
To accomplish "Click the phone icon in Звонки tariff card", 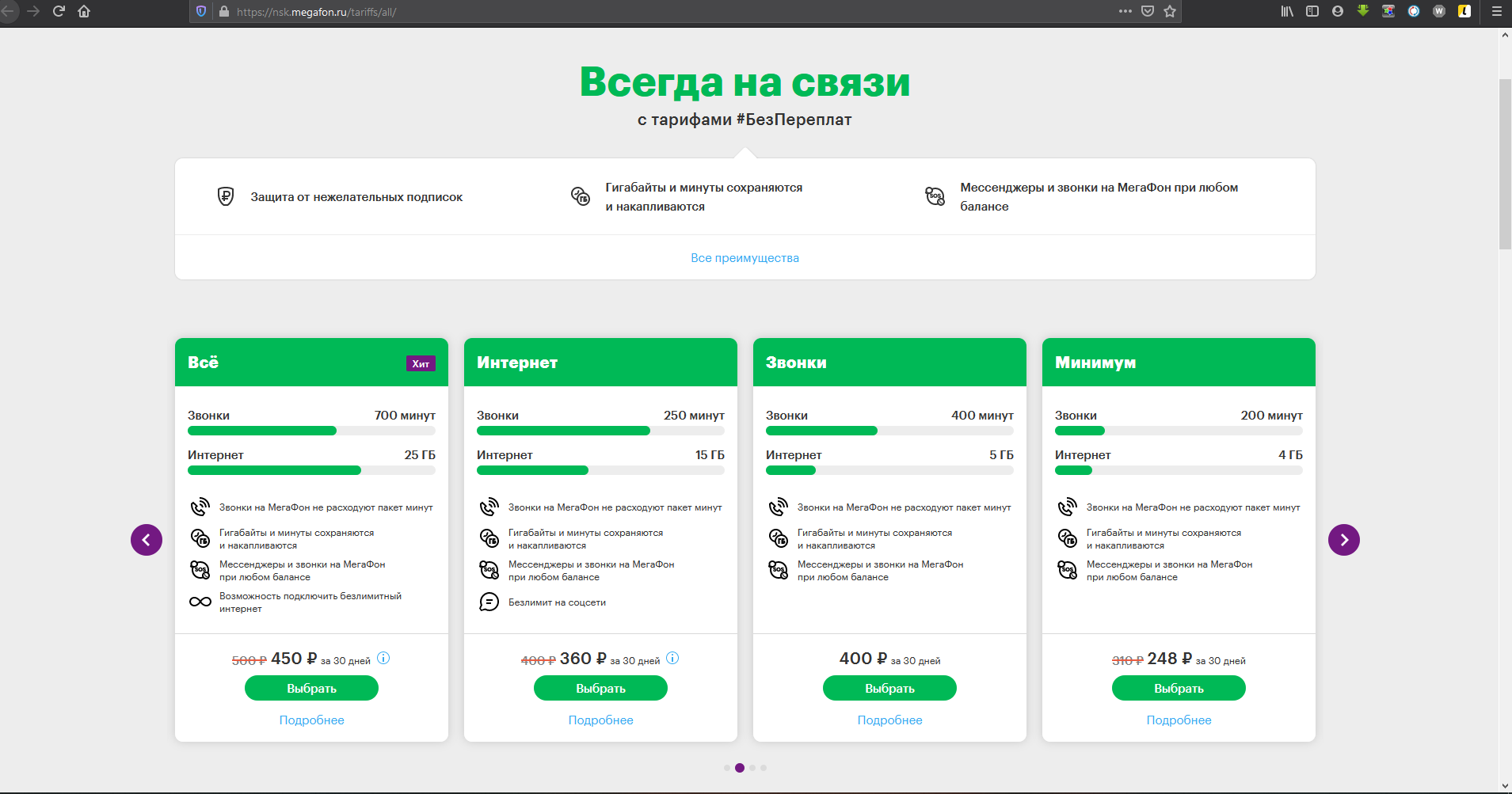I will (x=779, y=507).
